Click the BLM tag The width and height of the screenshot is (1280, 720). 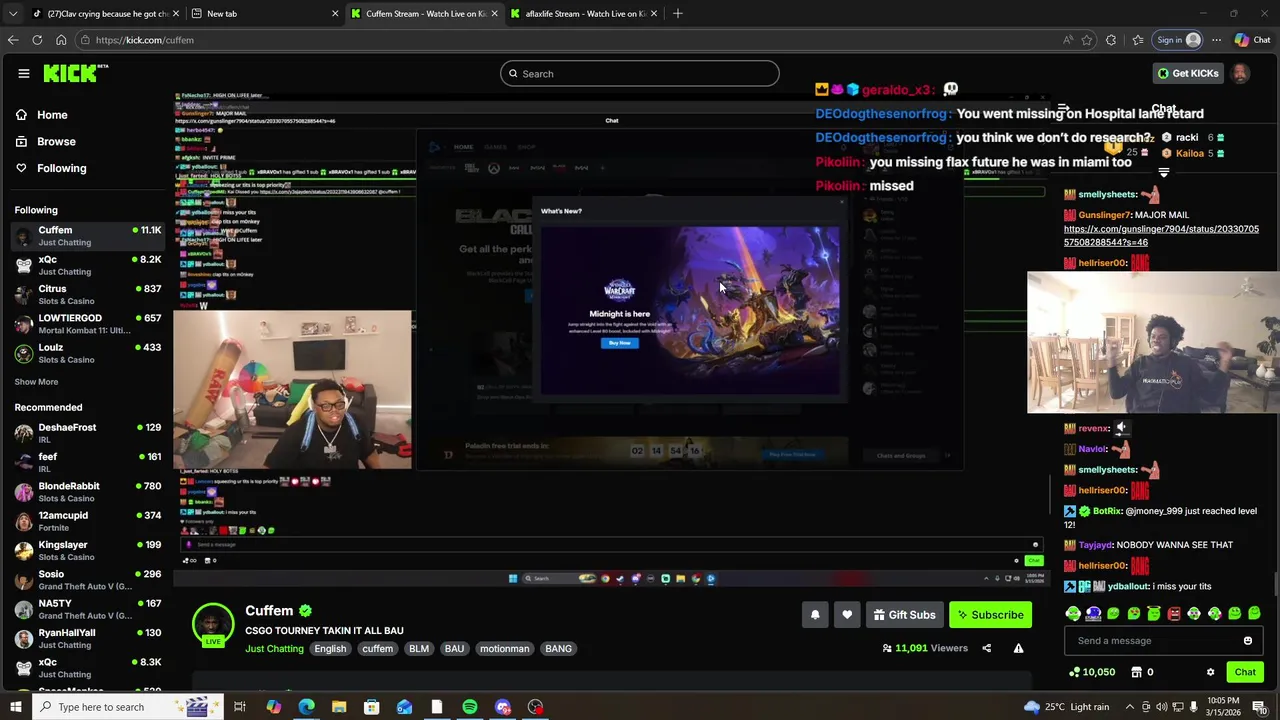[419, 649]
